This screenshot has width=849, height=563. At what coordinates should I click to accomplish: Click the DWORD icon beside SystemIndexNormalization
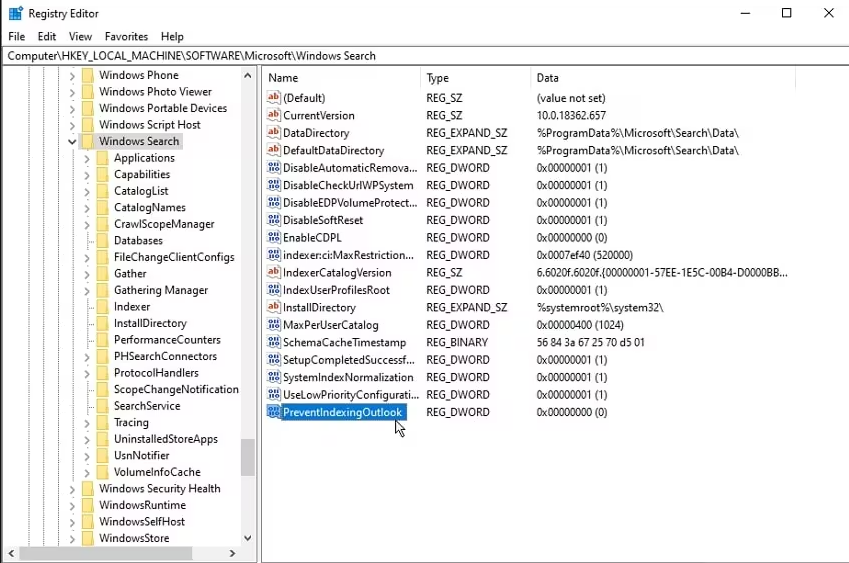coord(273,377)
